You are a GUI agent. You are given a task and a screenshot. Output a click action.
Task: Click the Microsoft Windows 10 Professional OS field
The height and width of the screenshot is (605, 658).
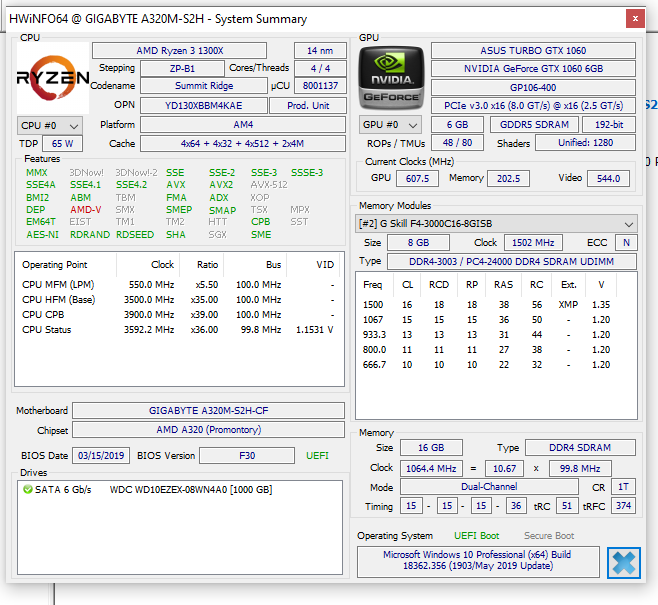click(x=478, y=561)
